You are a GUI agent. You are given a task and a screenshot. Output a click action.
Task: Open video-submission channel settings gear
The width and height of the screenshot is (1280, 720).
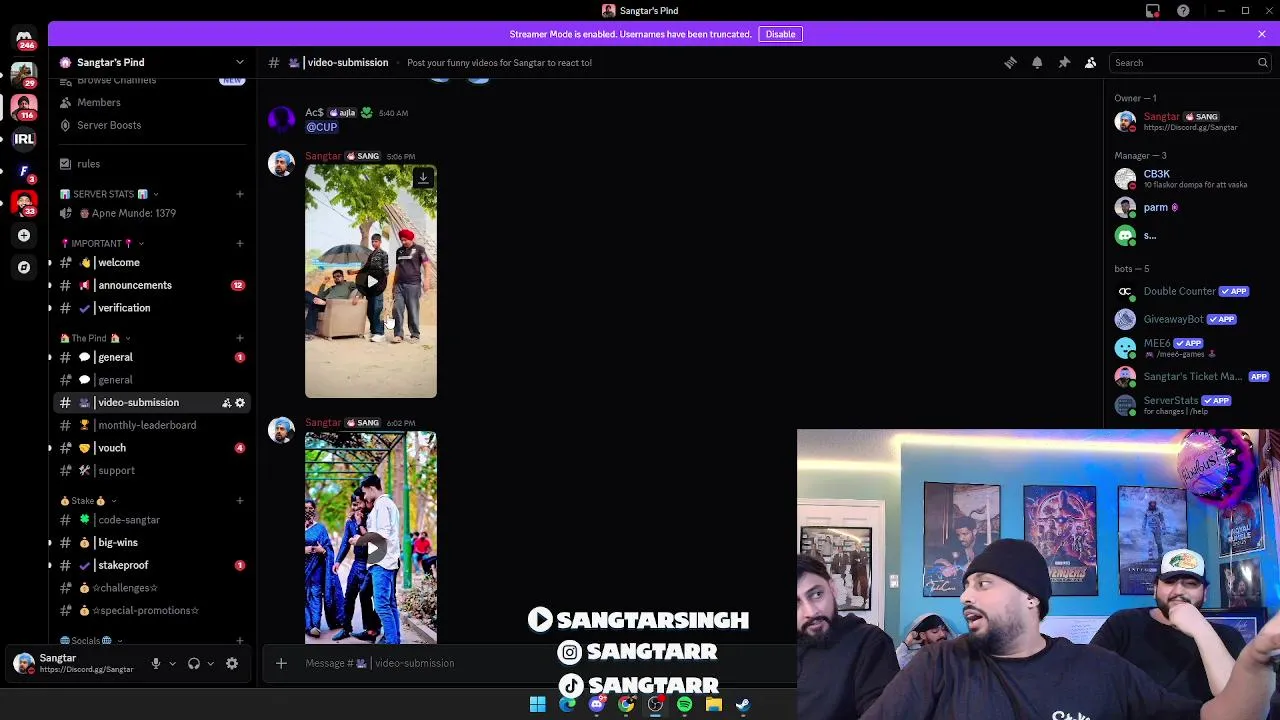point(240,402)
